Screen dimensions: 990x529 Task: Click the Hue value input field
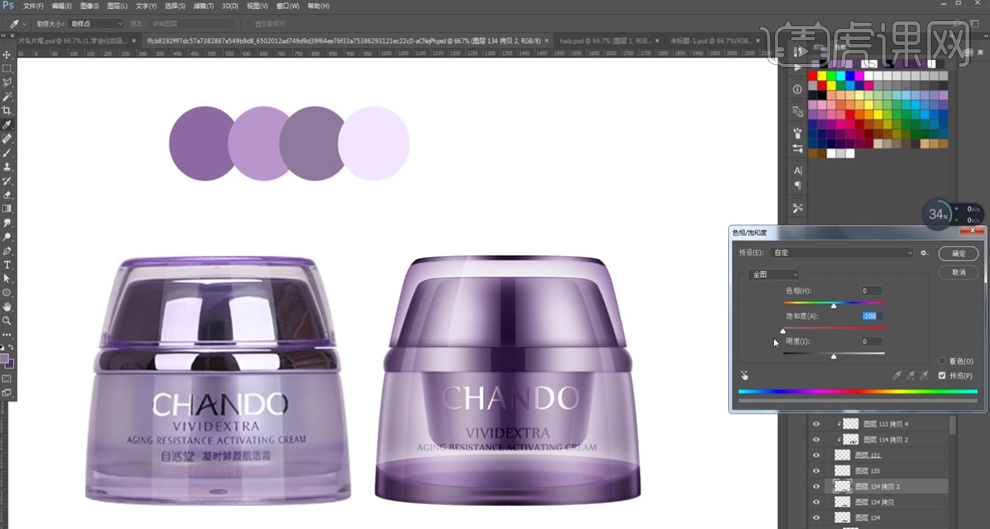point(872,291)
